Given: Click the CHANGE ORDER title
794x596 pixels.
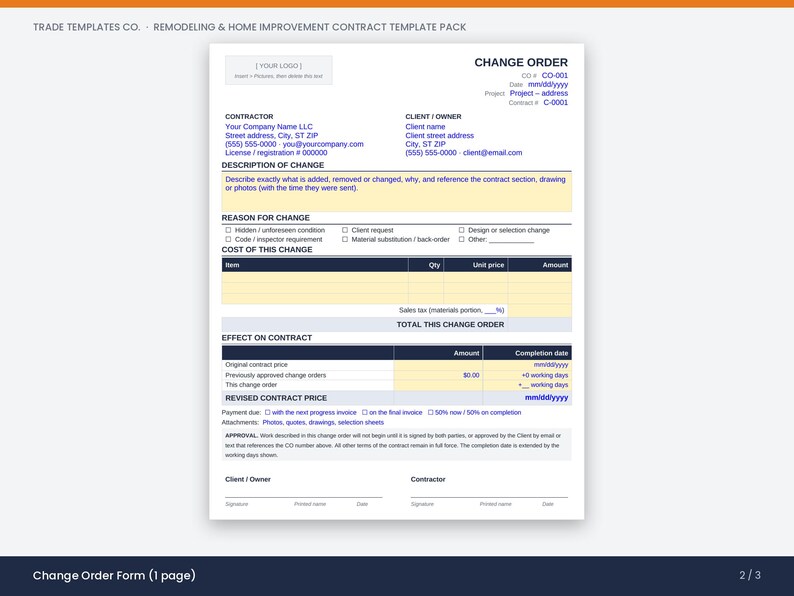Looking at the screenshot, I should (521, 62).
